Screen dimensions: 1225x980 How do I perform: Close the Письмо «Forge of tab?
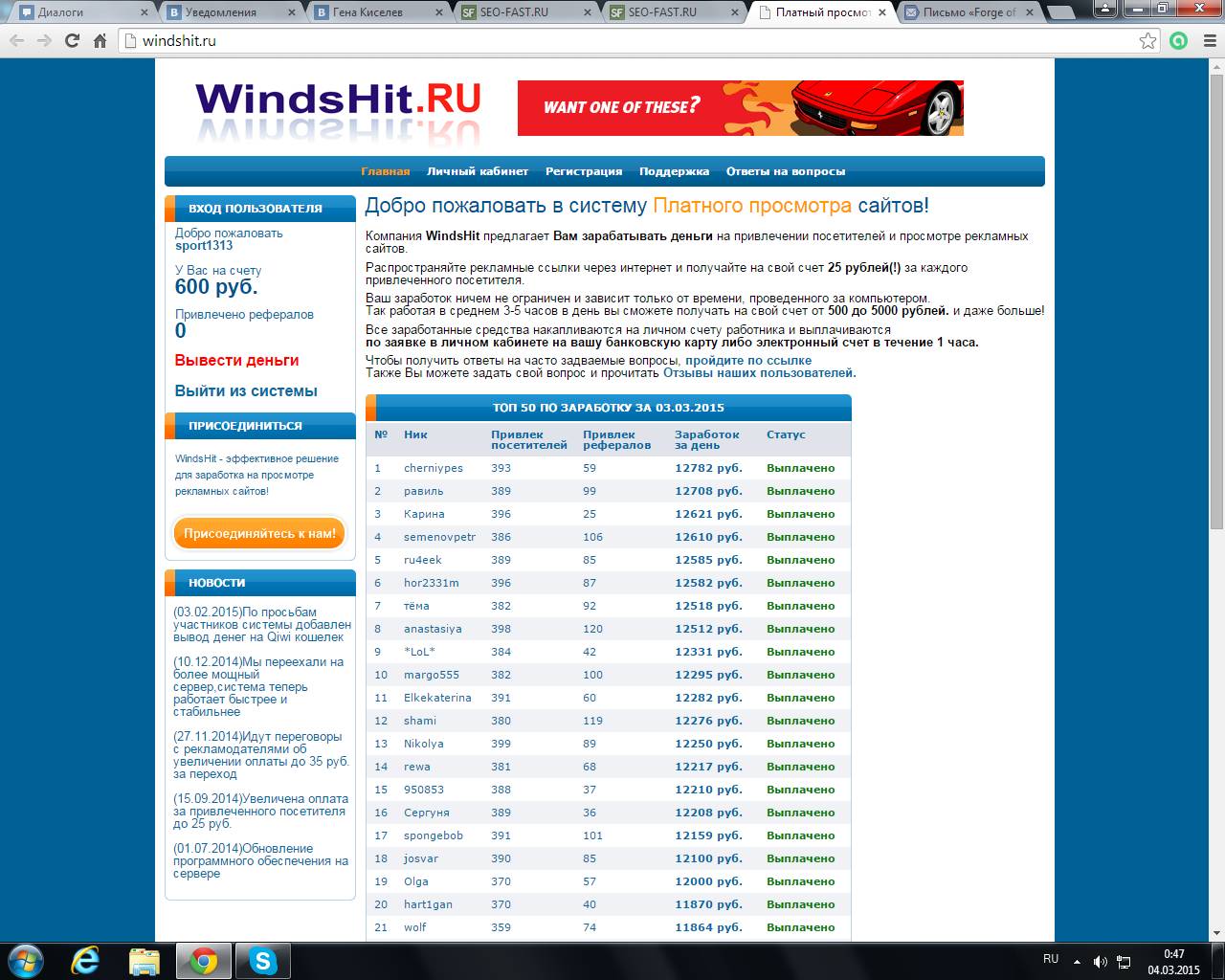coord(1028,12)
